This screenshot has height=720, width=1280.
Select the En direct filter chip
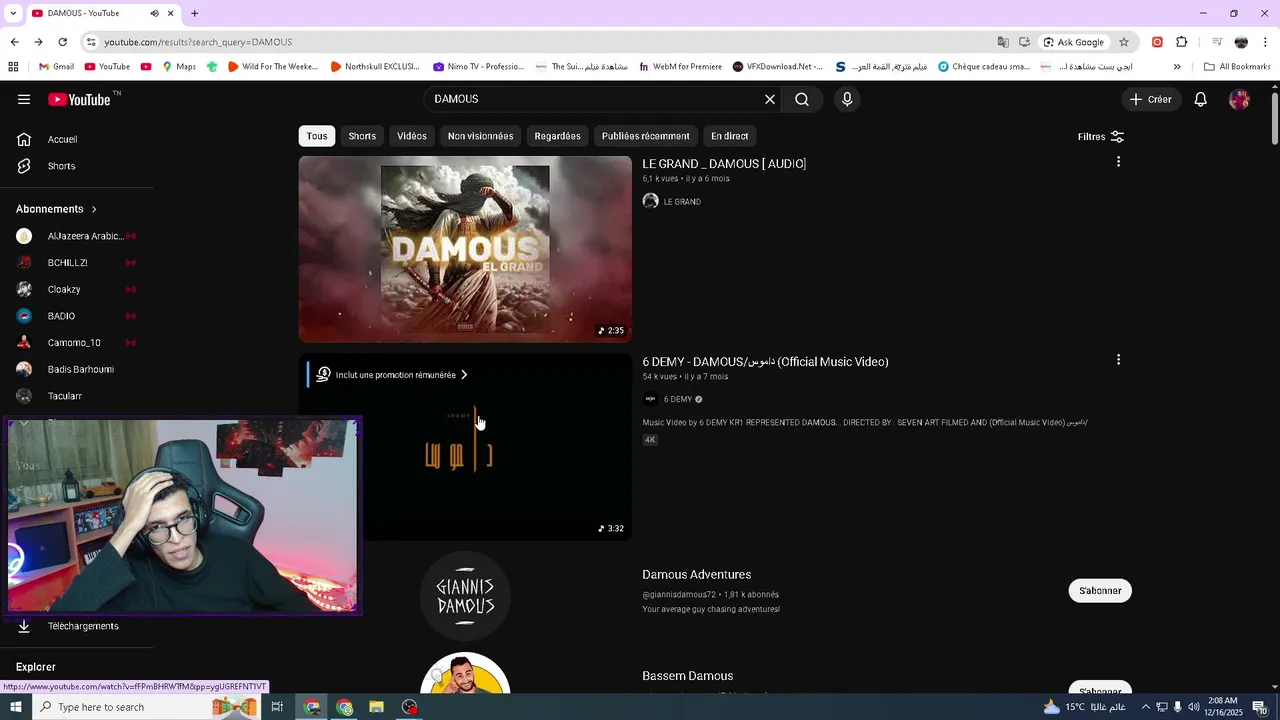[x=729, y=136]
